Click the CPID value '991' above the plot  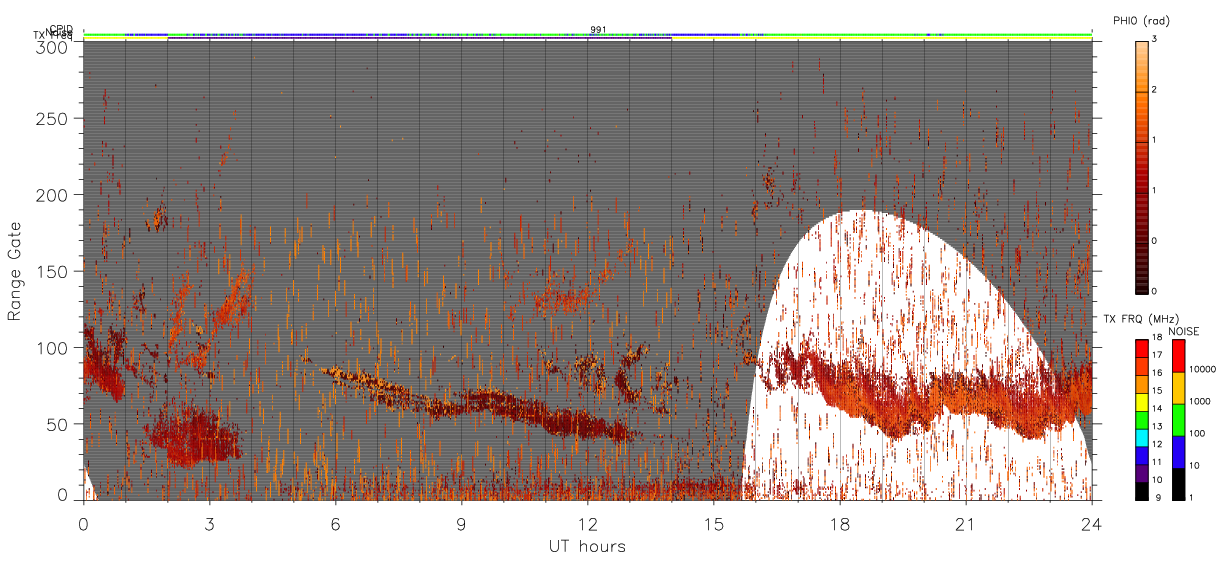click(x=598, y=30)
